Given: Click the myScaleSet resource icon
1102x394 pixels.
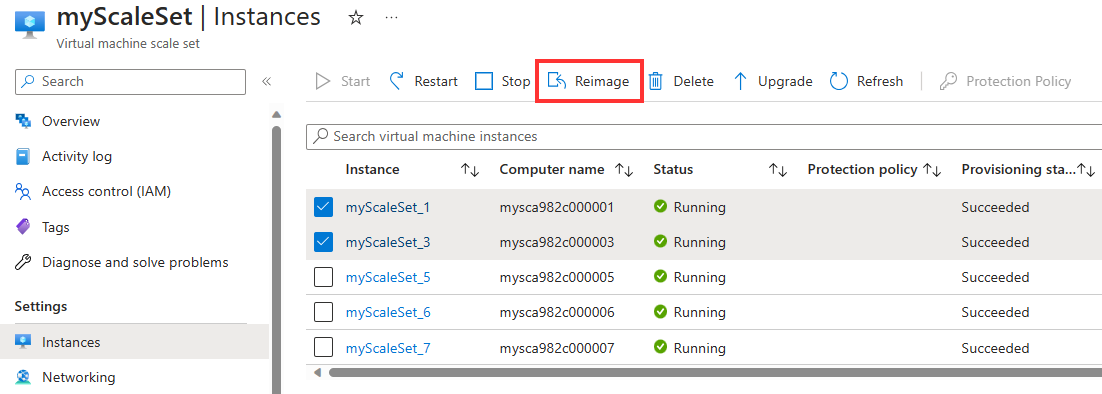Looking at the screenshot, I should [x=30, y=24].
